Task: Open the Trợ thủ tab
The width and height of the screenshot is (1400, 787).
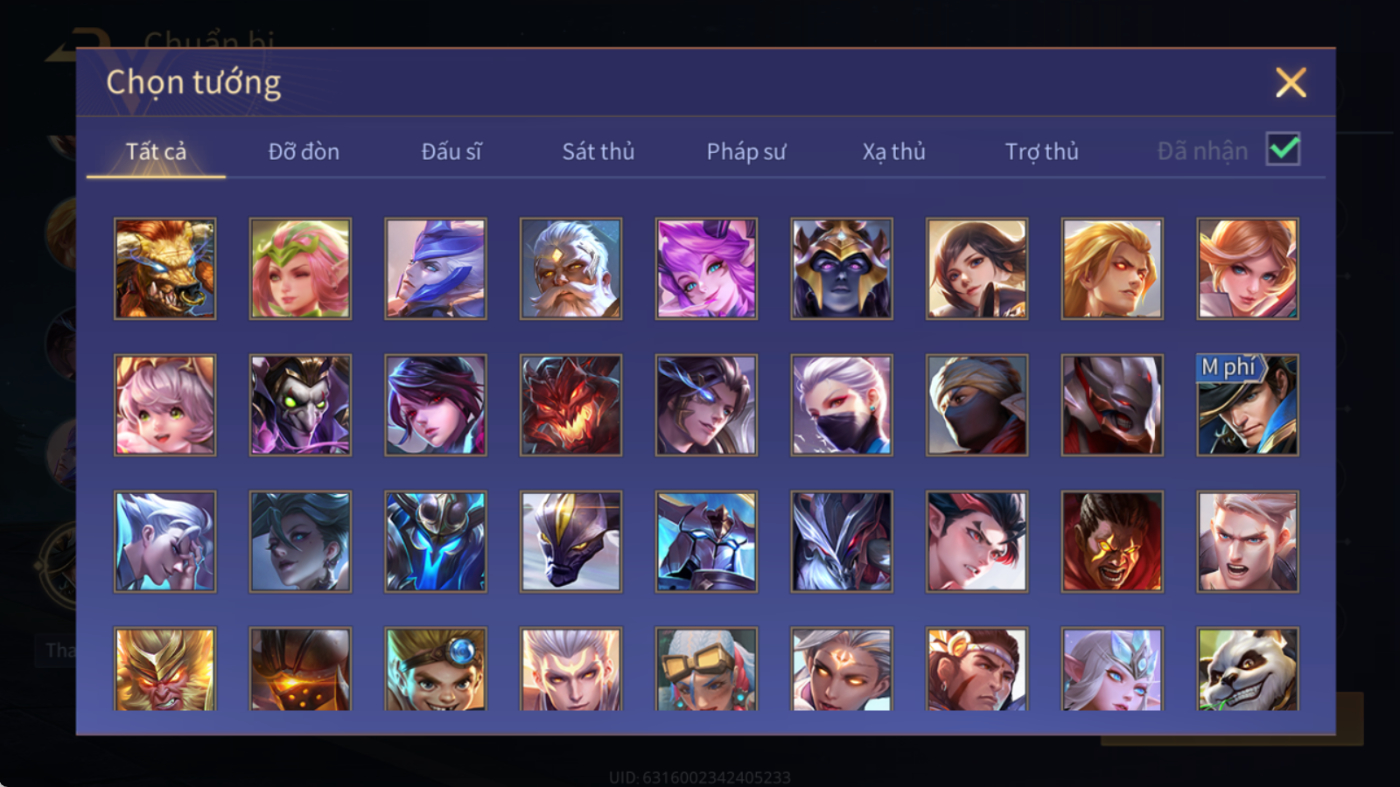Action: pyautogui.click(x=1042, y=152)
